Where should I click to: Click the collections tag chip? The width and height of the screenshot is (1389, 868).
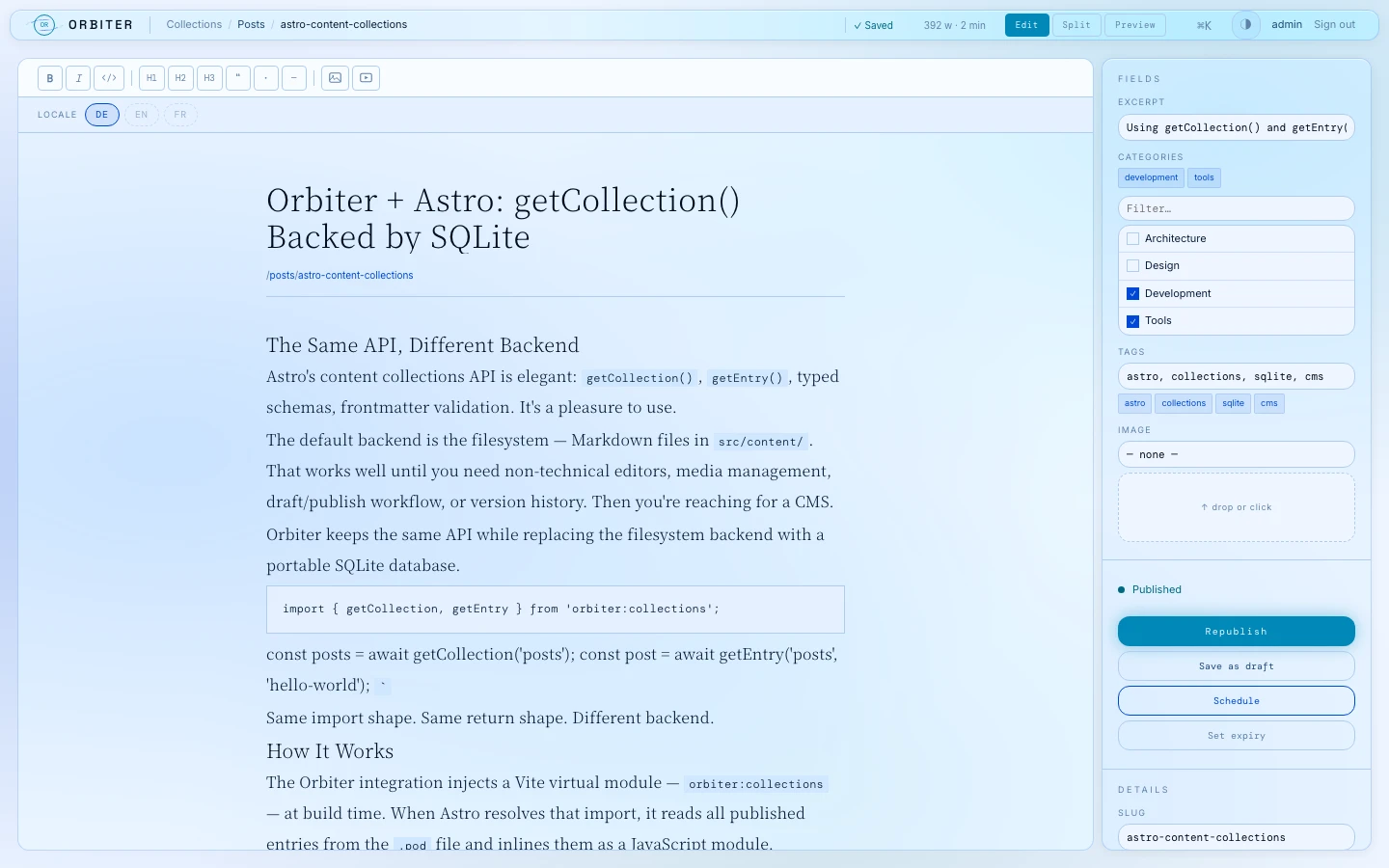tap(1184, 403)
